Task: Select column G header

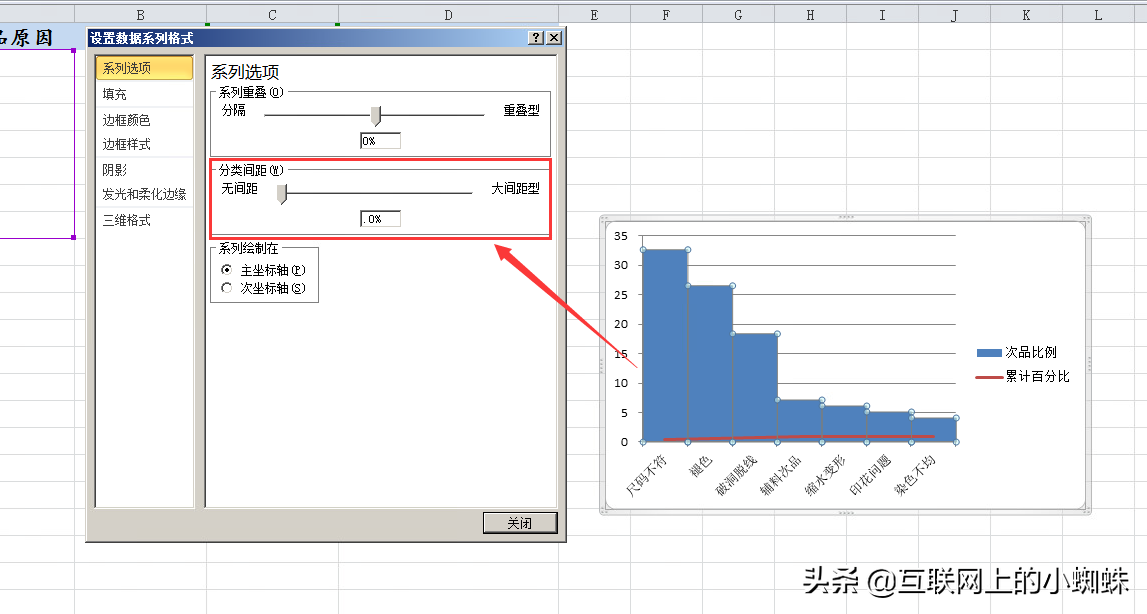Action: pos(738,15)
